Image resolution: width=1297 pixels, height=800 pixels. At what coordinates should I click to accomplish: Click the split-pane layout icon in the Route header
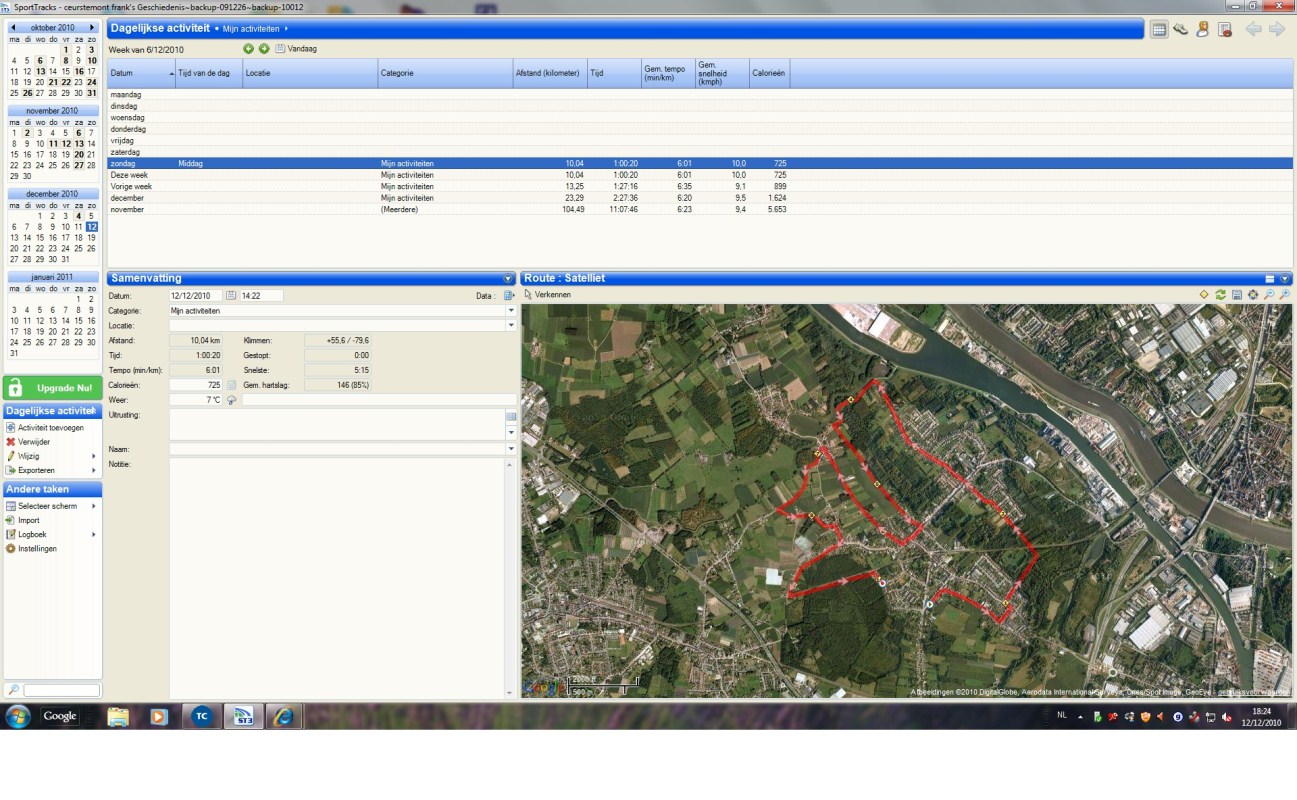click(x=1270, y=278)
